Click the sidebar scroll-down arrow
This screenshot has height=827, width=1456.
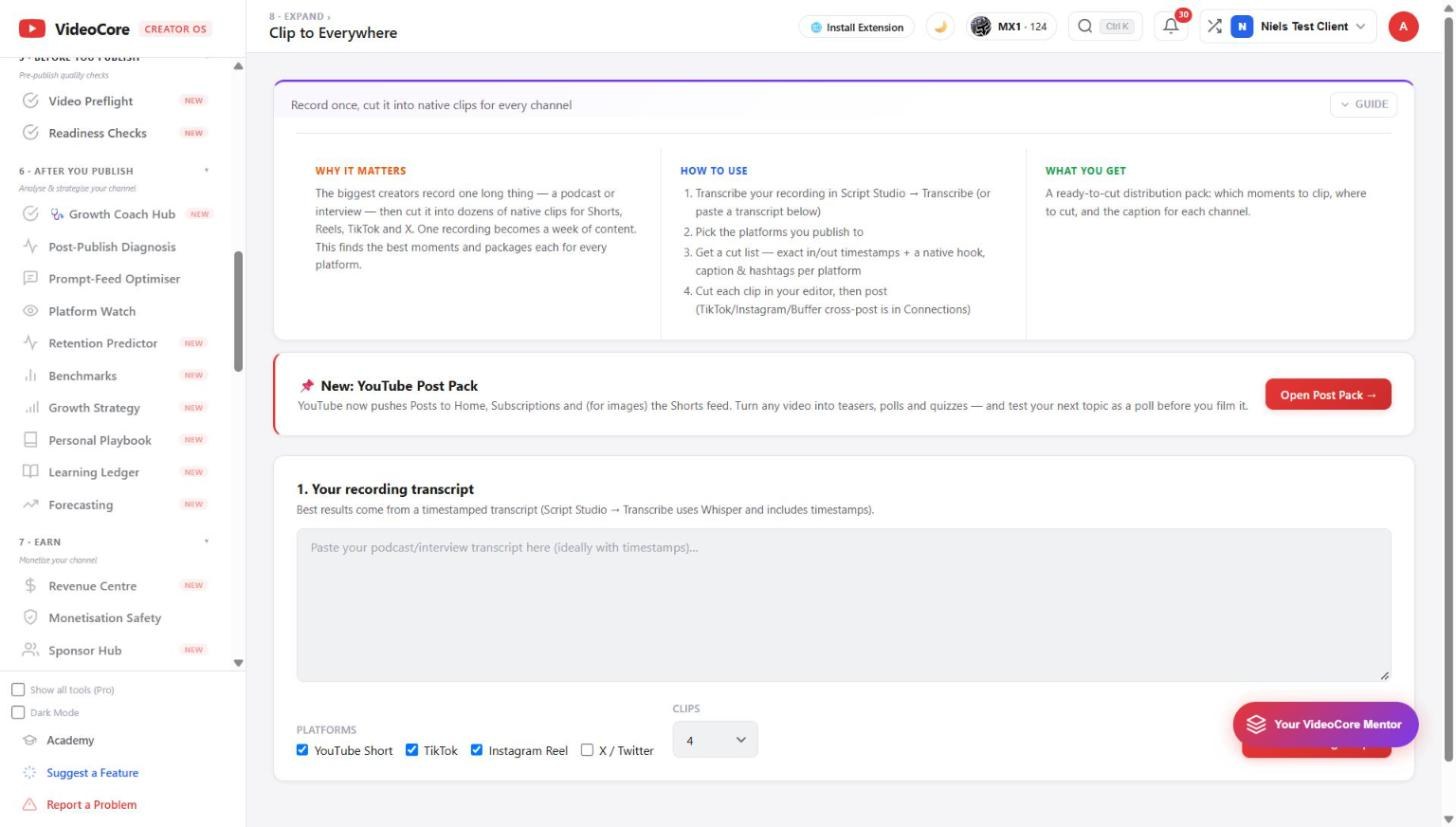point(238,663)
